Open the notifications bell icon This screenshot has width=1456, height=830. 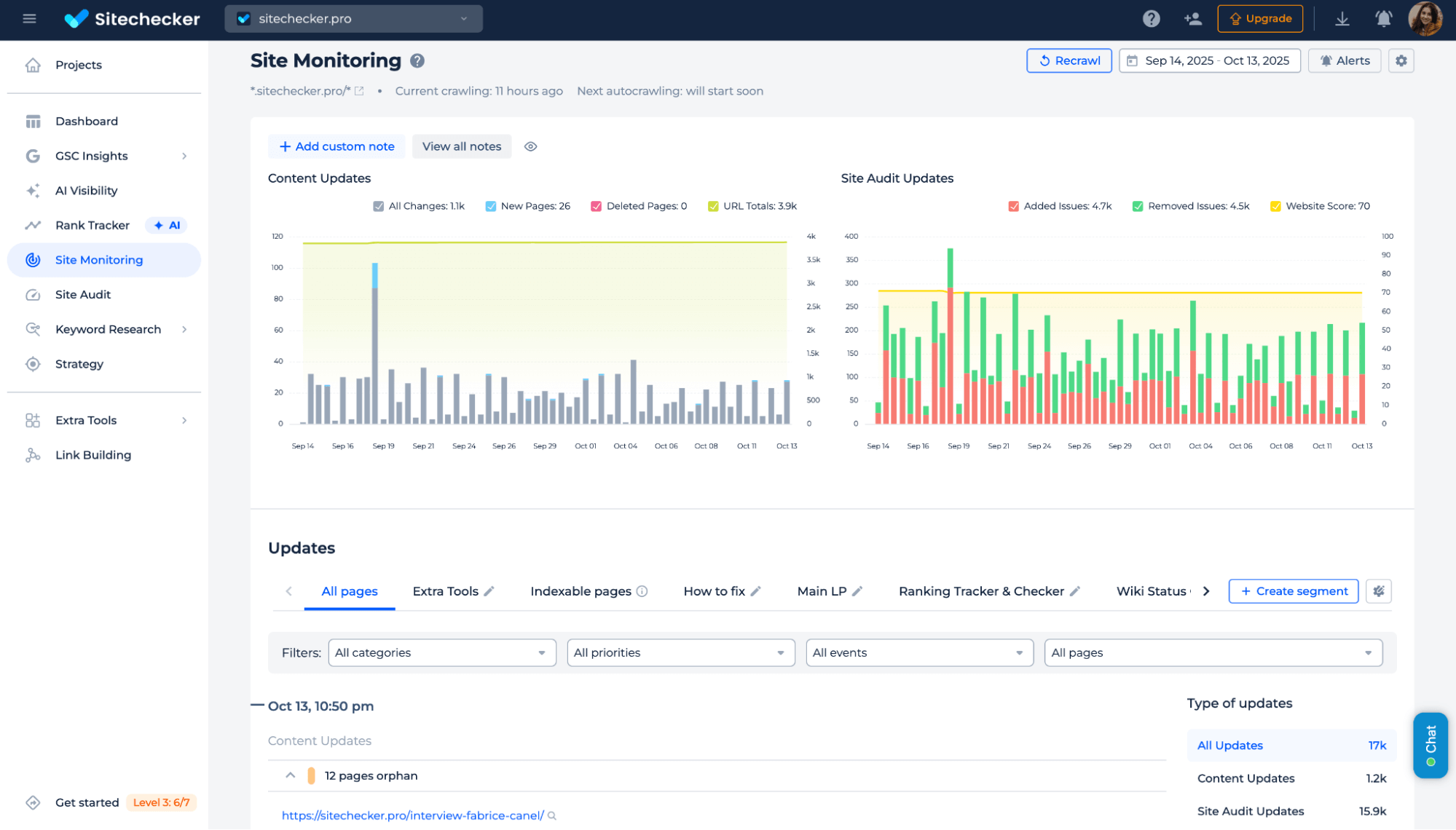coord(1383,19)
